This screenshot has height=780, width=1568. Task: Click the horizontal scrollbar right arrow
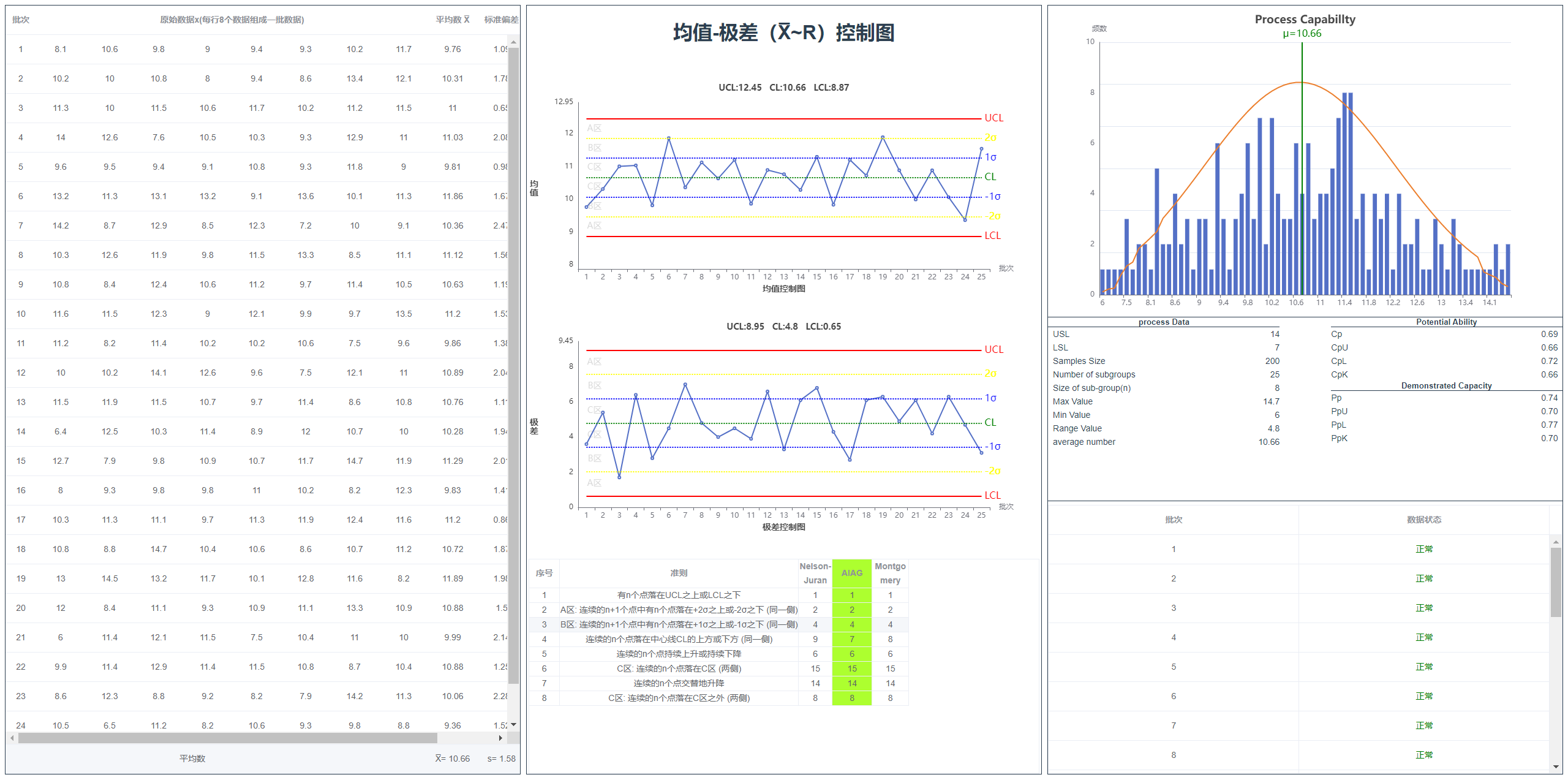coord(500,738)
